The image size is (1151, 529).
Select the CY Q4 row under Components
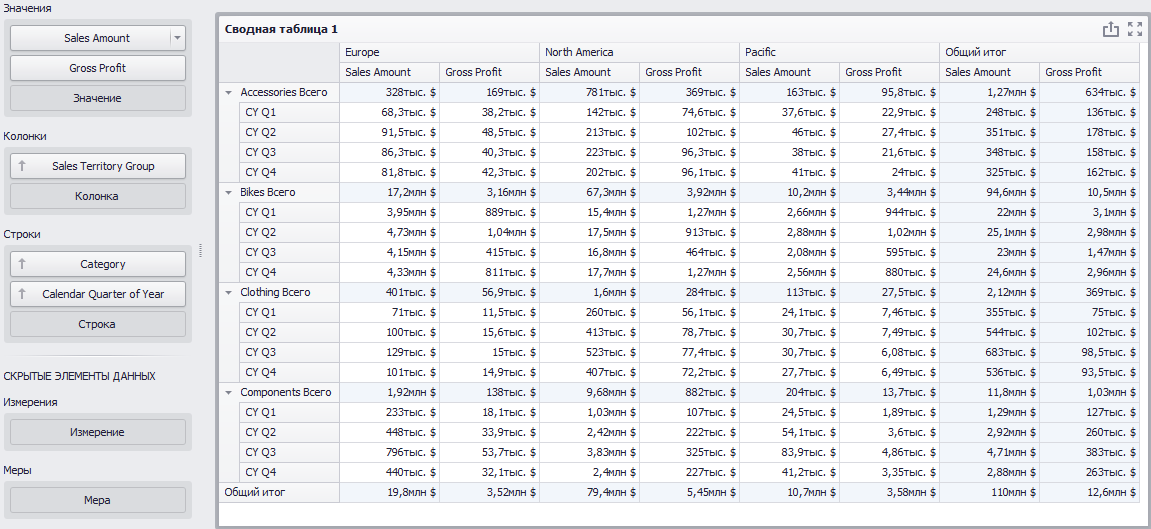289,472
